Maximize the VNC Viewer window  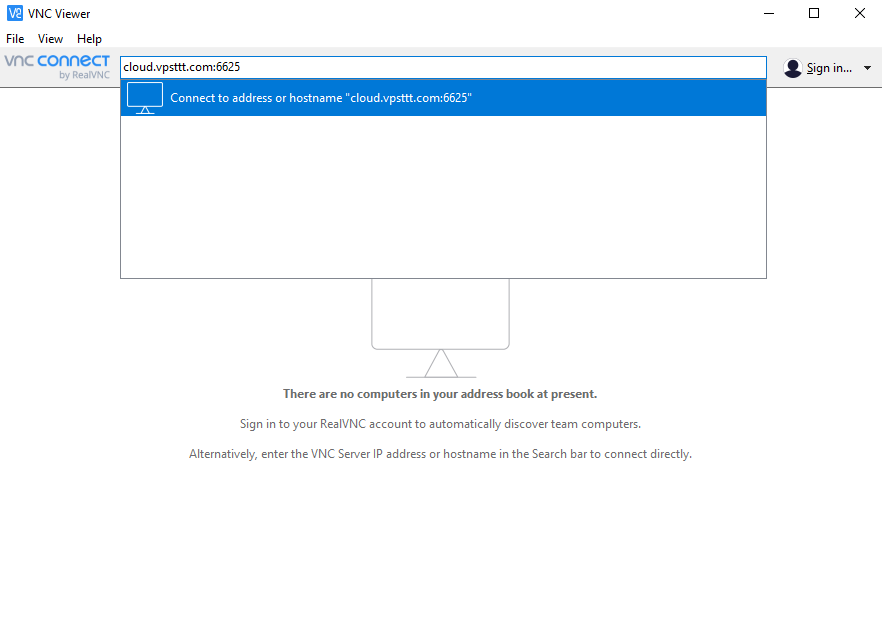coord(814,13)
